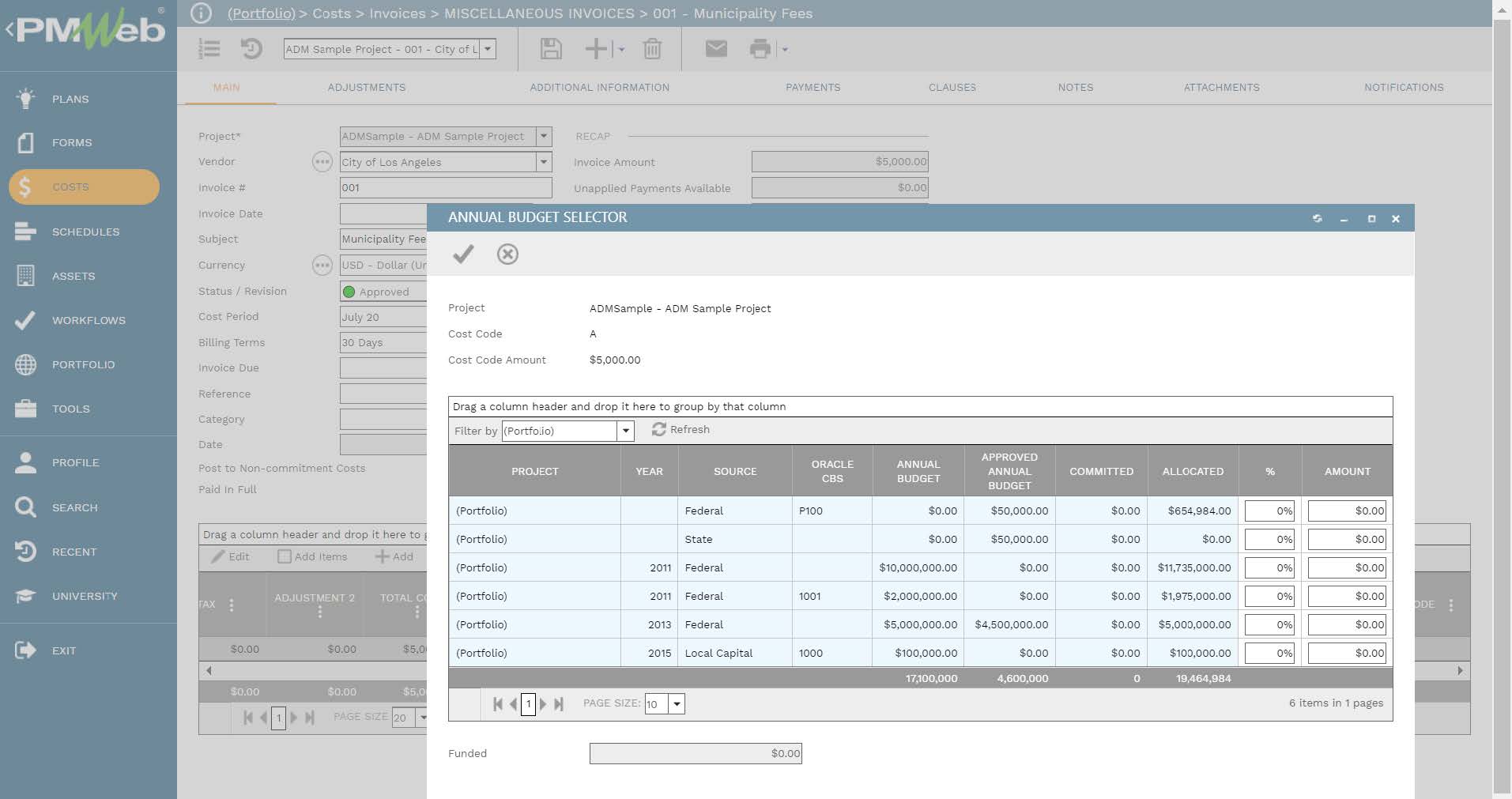
Task: Click the Edit button in the invoice grid
Action: [x=231, y=556]
